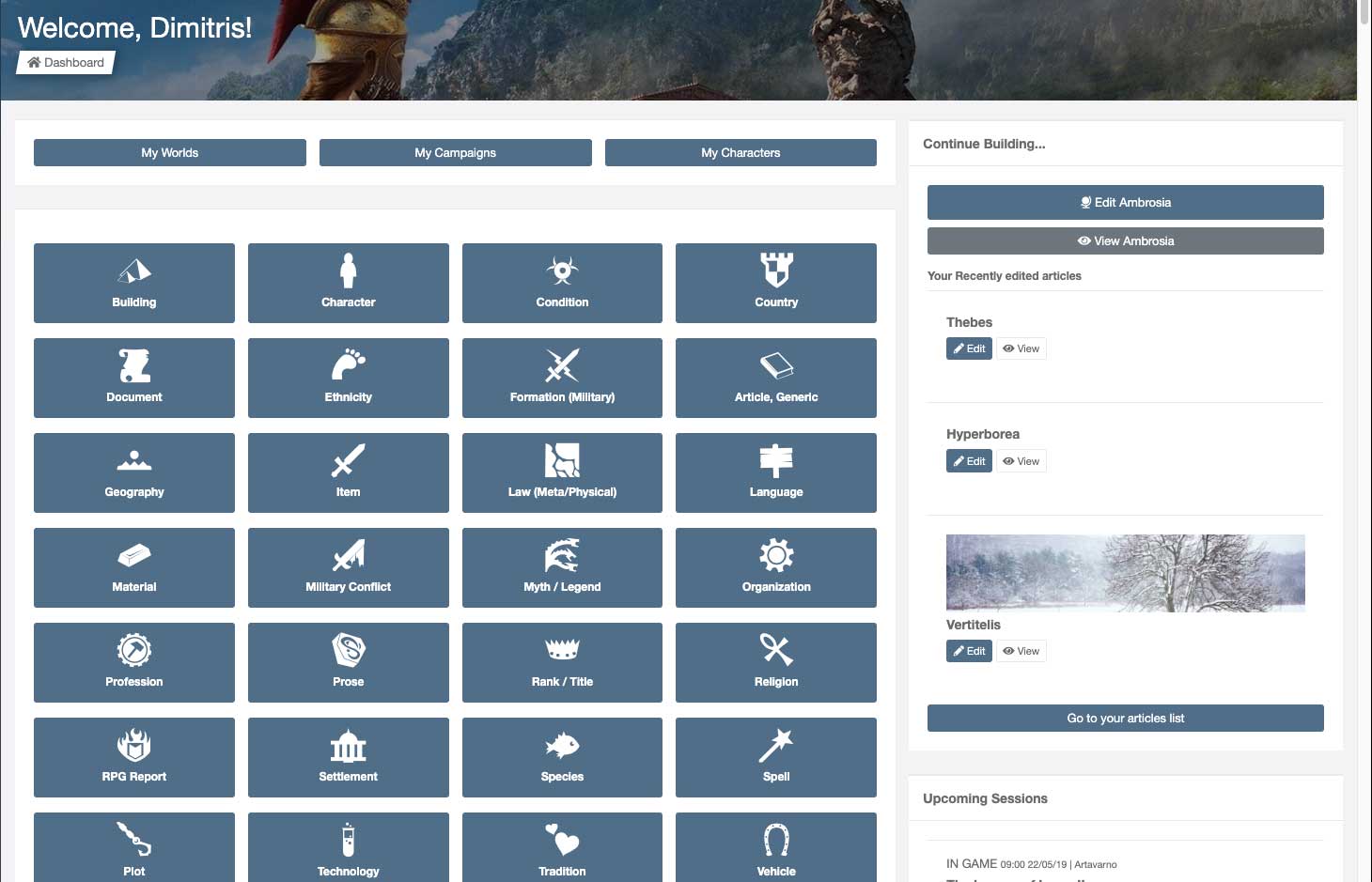The width and height of the screenshot is (1372, 882).
Task: Create a new Spell article
Action: [x=775, y=757]
